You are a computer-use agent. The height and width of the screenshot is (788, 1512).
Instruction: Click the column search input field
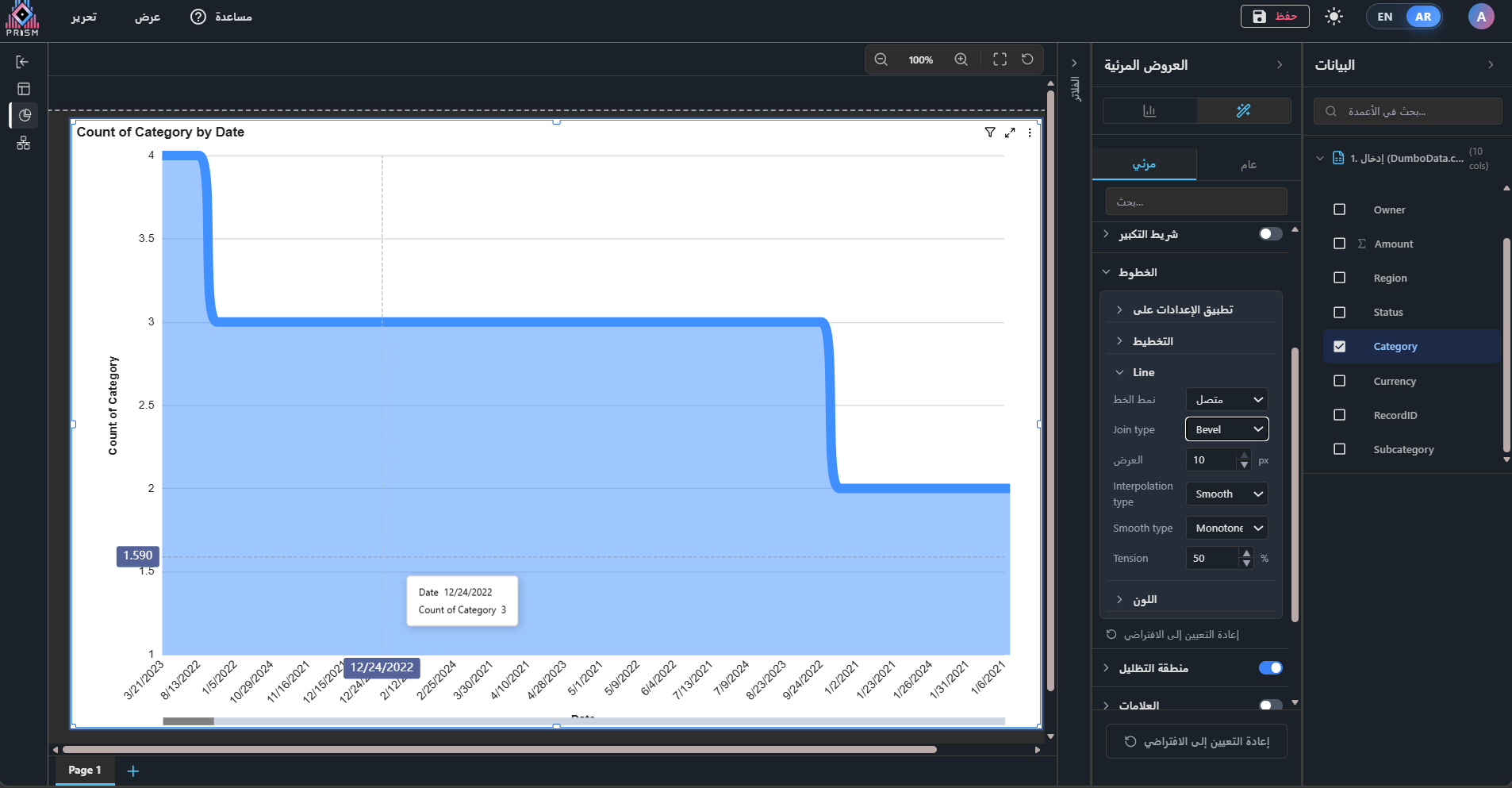[1407, 111]
